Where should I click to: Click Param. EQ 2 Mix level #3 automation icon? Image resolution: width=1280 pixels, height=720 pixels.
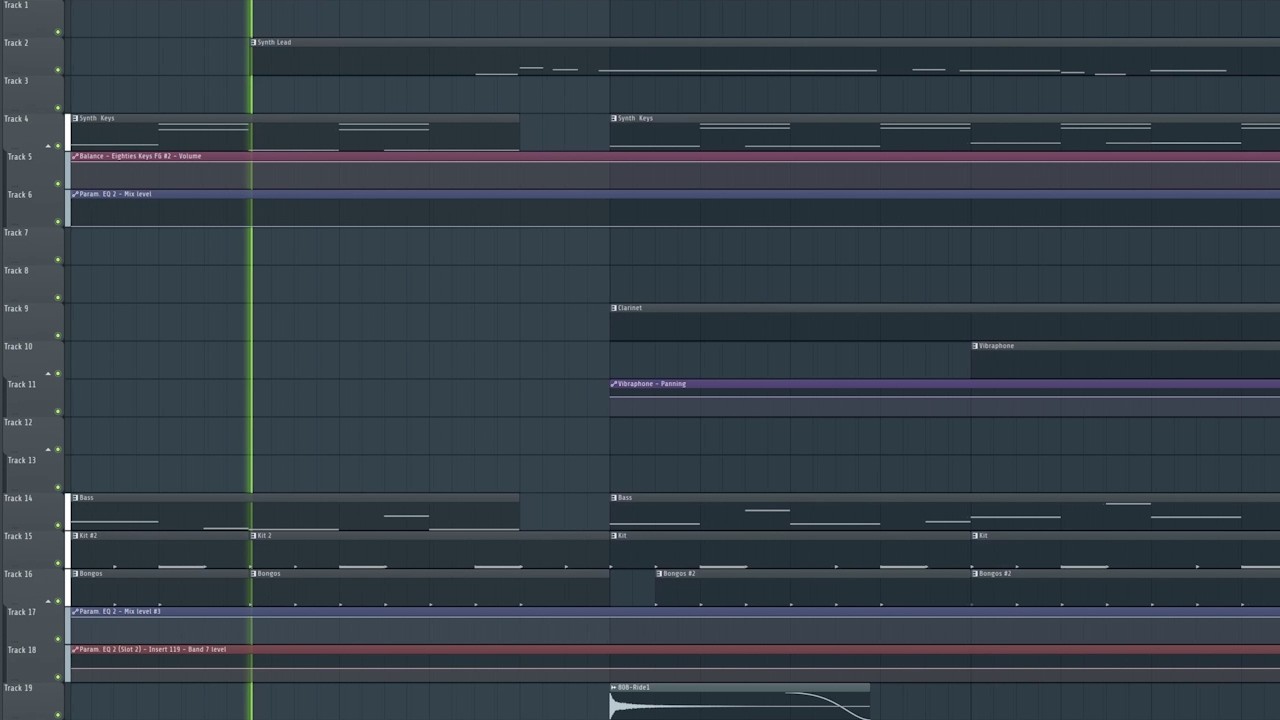[75, 612]
